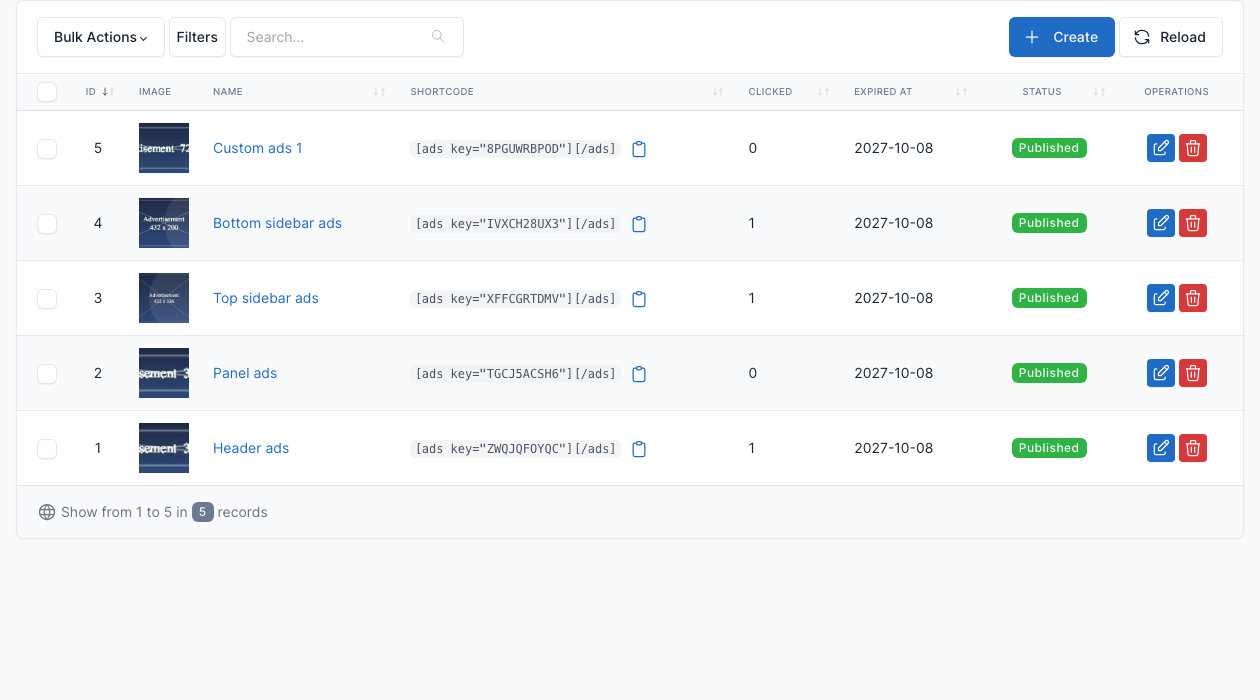Open the Filters panel
Image resolution: width=1260 pixels, height=700 pixels.
[x=197, y=37]
